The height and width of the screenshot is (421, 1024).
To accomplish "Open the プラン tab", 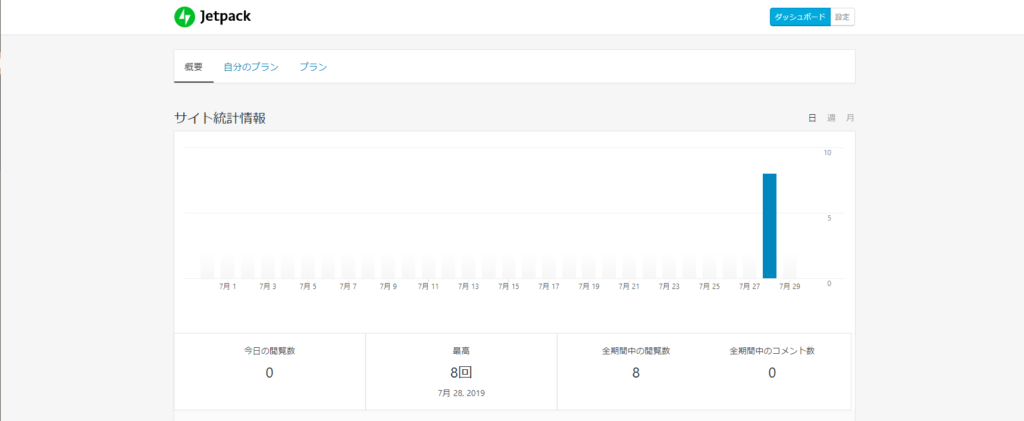I will point(313,67).
